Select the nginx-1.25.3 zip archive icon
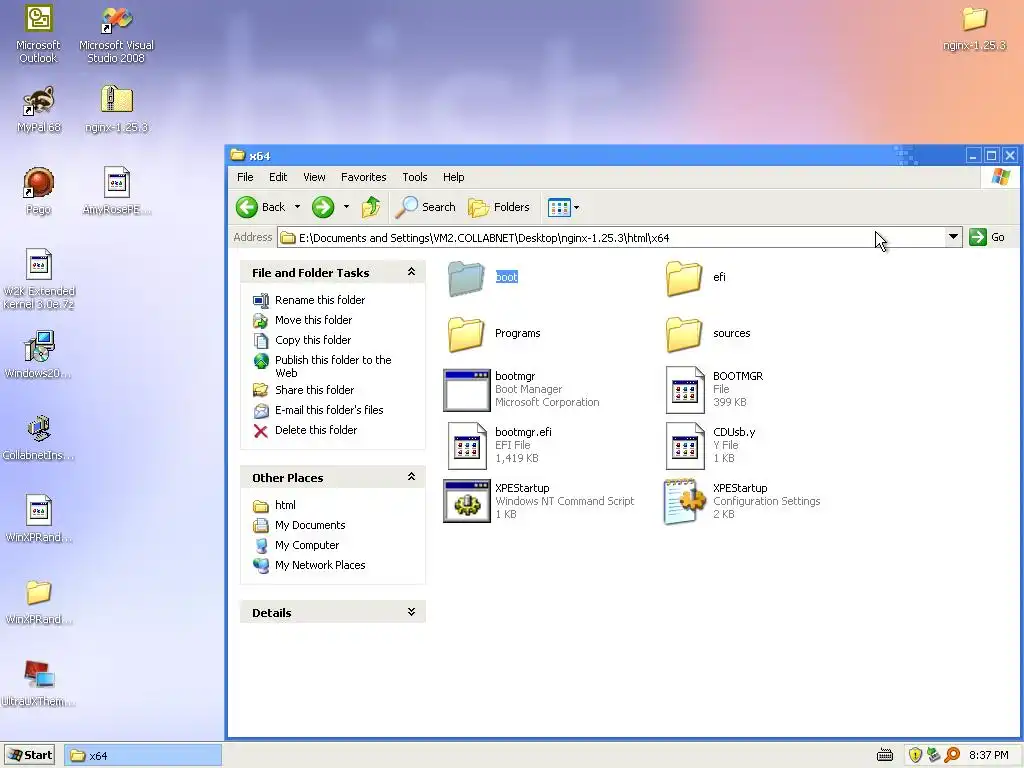 point(116,110)
